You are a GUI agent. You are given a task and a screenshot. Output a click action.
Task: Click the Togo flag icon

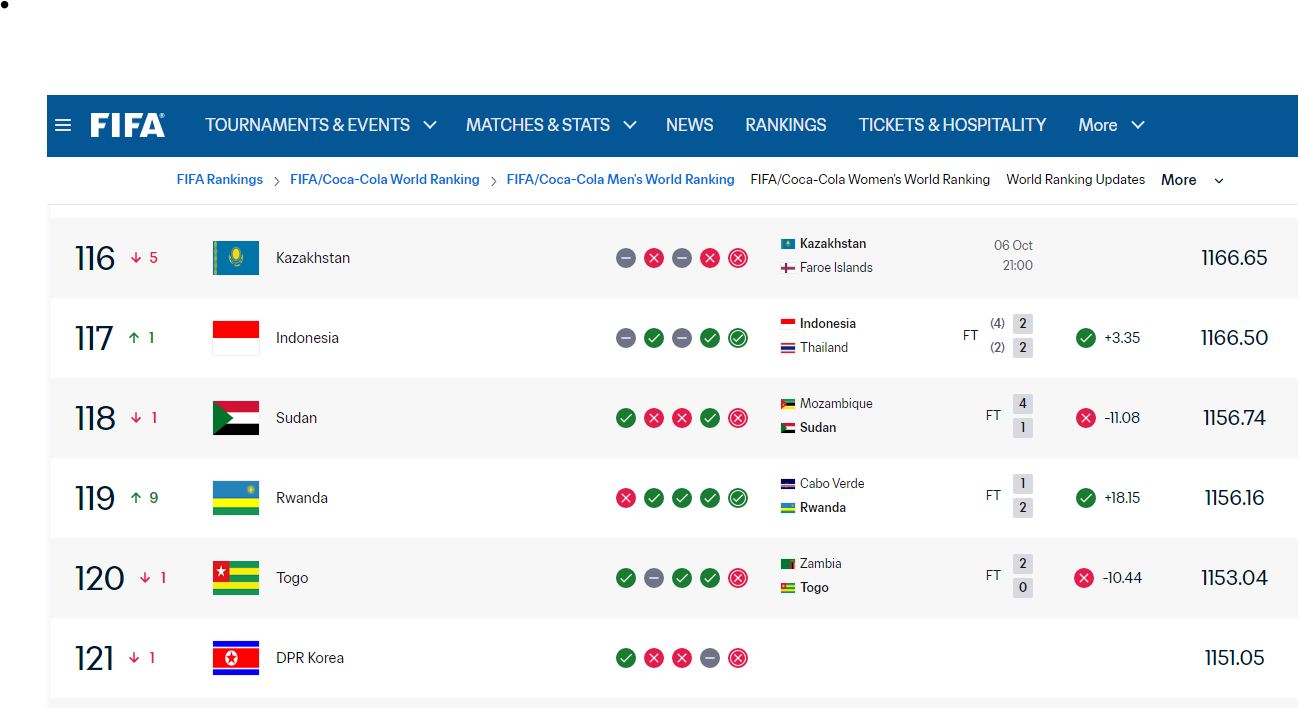236,578
